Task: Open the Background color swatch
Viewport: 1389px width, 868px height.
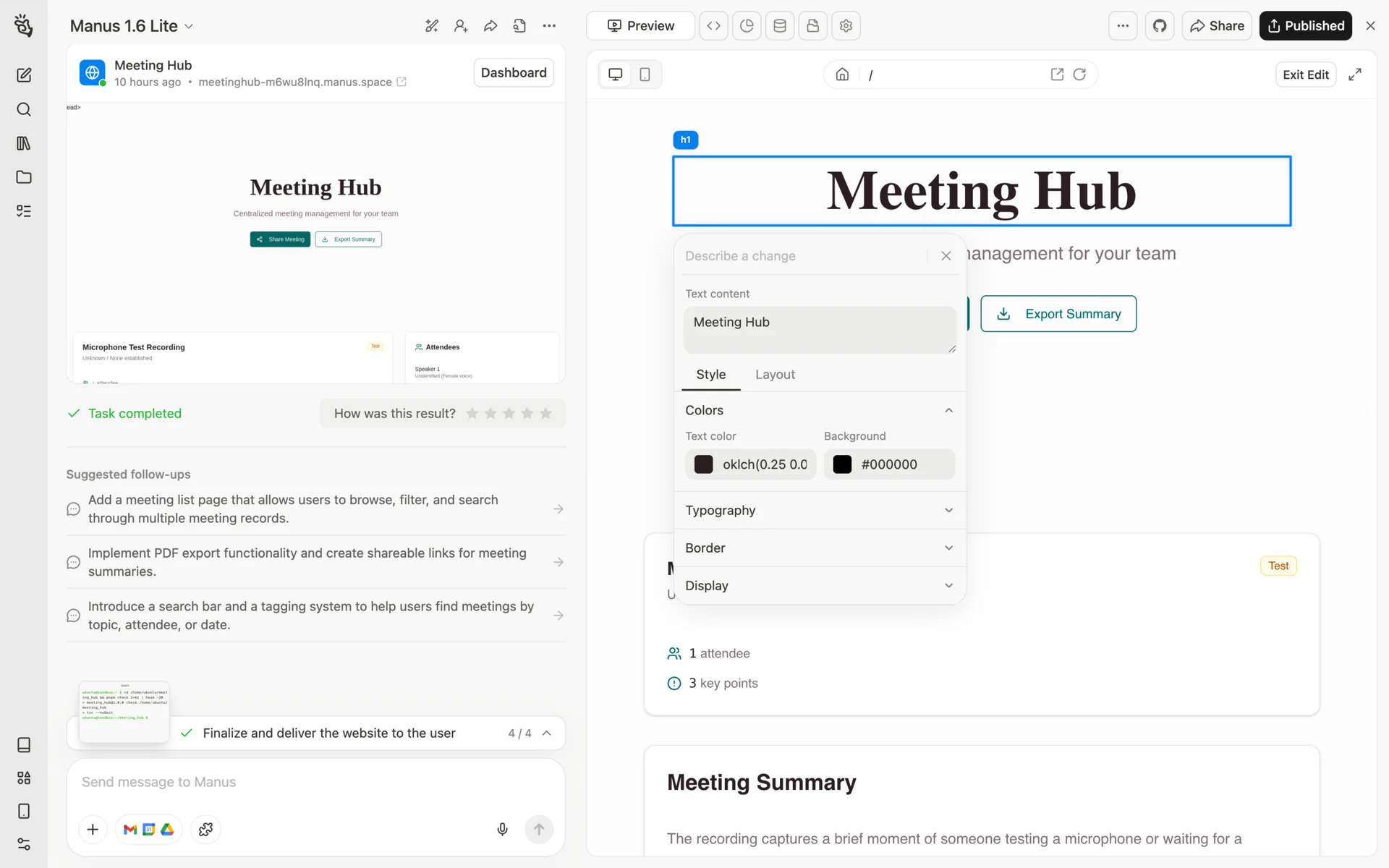Action: [x=842, y=464]
